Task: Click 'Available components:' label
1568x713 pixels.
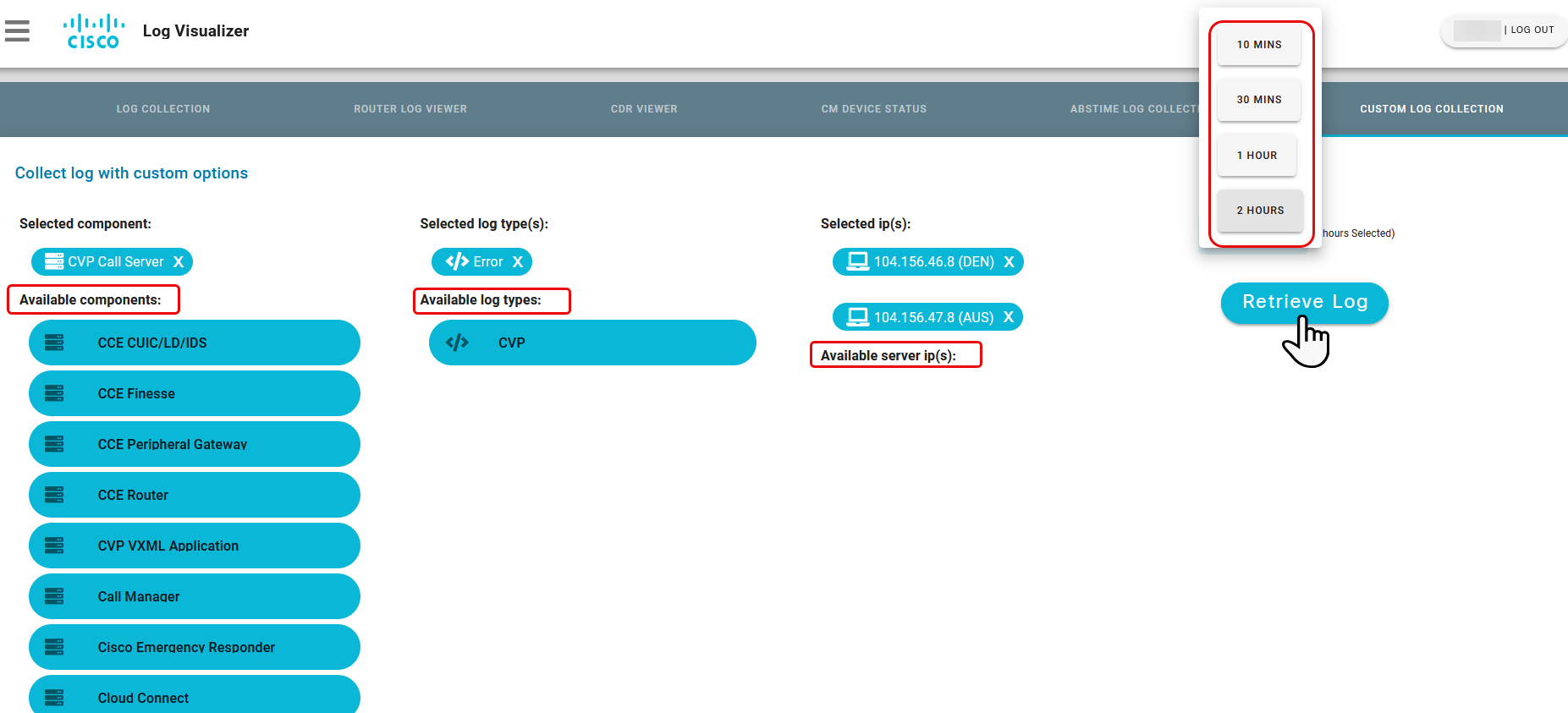Action: 91,300
